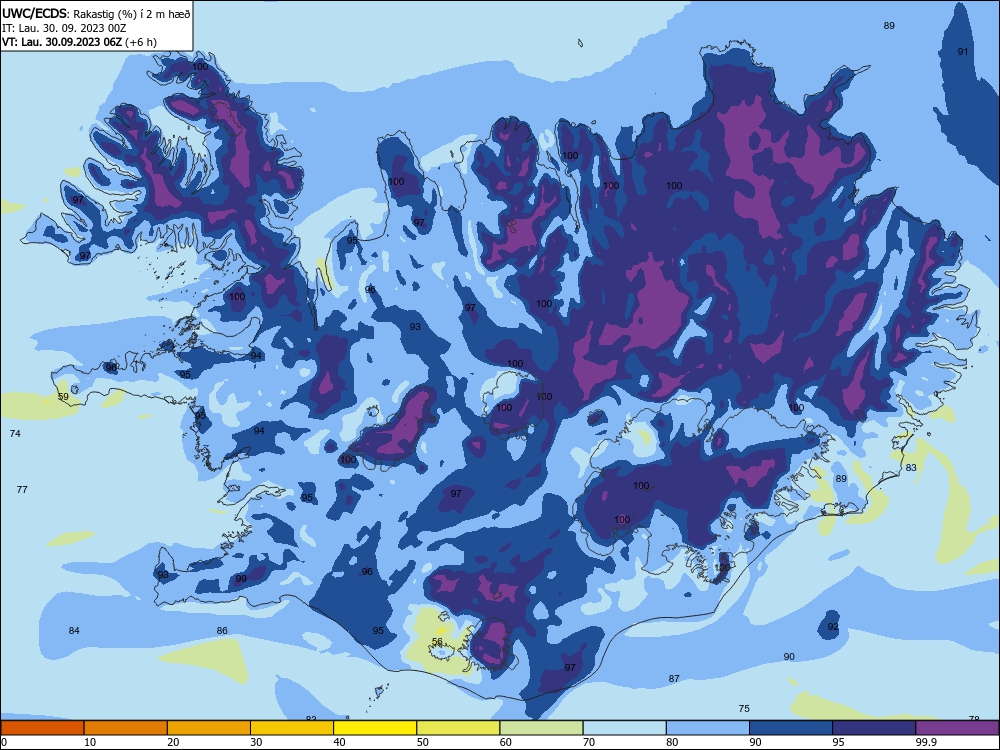The height and width of the screenshot is (750, 1000).
Task: Pick the 50–60% pale yellow legend swatch
Action: pos(458,728)
